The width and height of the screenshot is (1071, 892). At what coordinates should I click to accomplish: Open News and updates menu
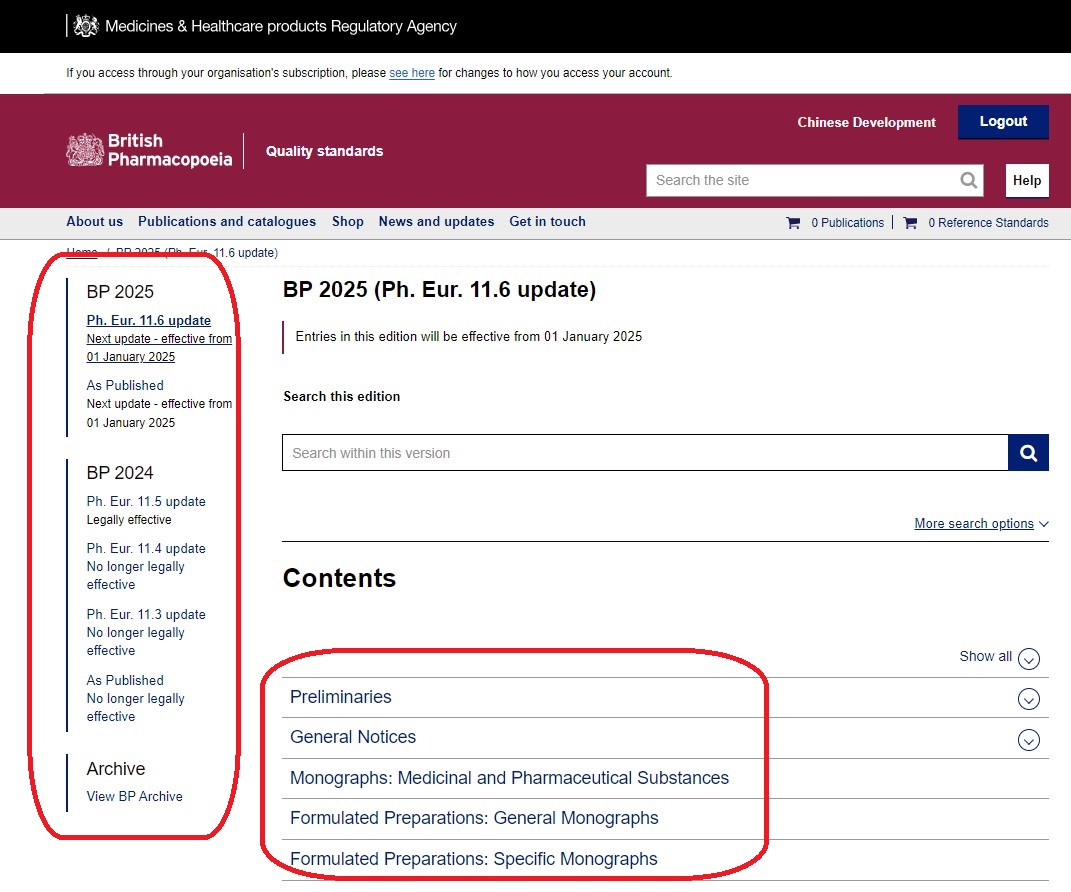pos(436,221)
